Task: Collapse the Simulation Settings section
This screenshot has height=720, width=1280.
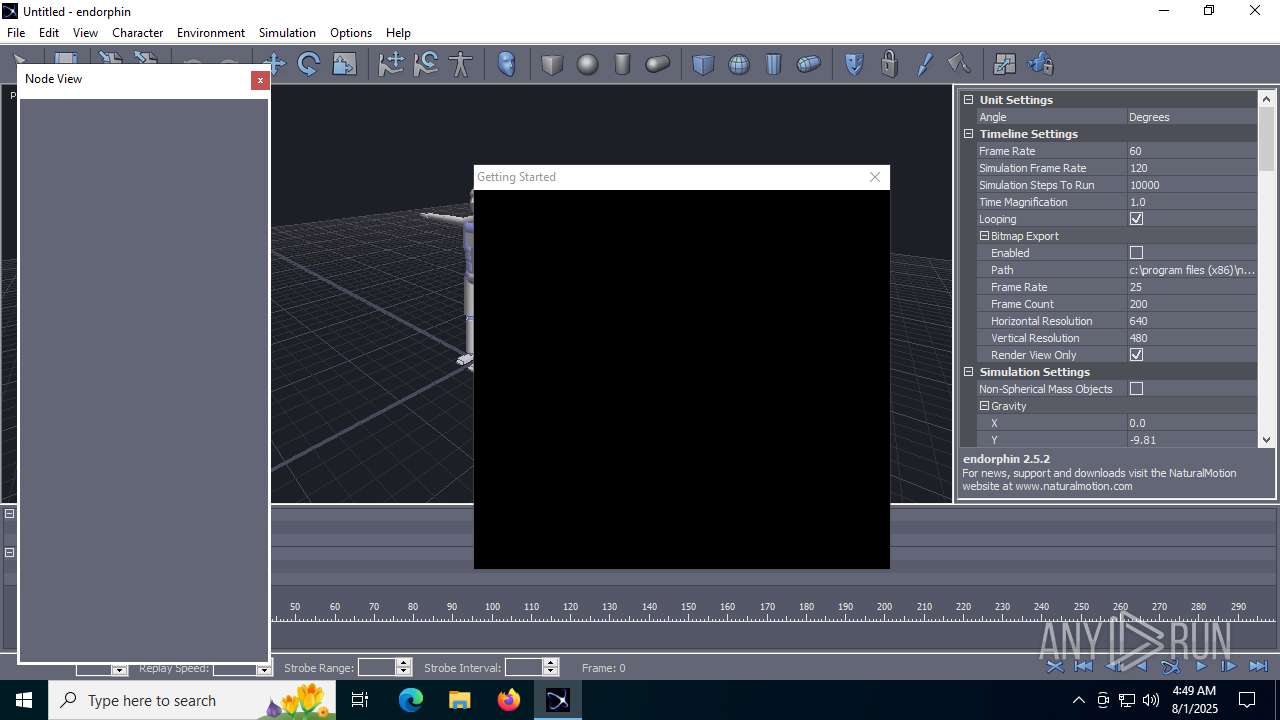Action: (968, 372)
